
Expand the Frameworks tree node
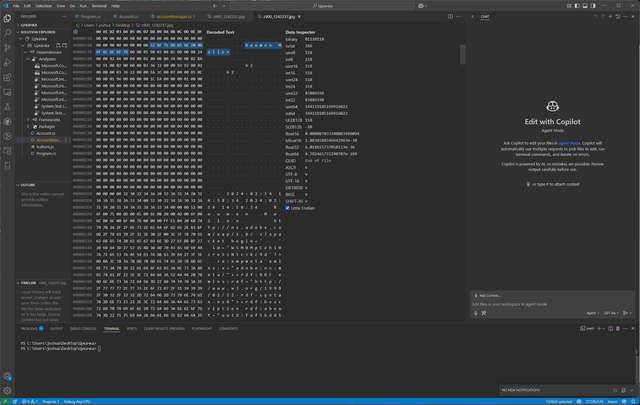(x=28, y=120)
